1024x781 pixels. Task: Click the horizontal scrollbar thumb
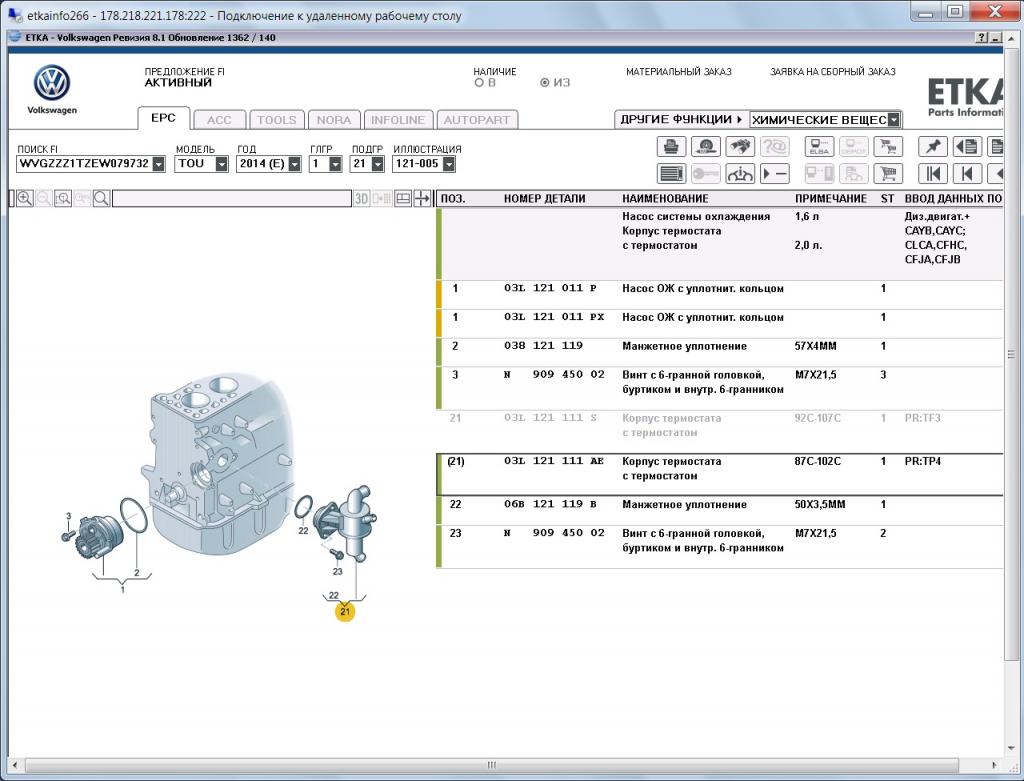click(x=491, y=765)
